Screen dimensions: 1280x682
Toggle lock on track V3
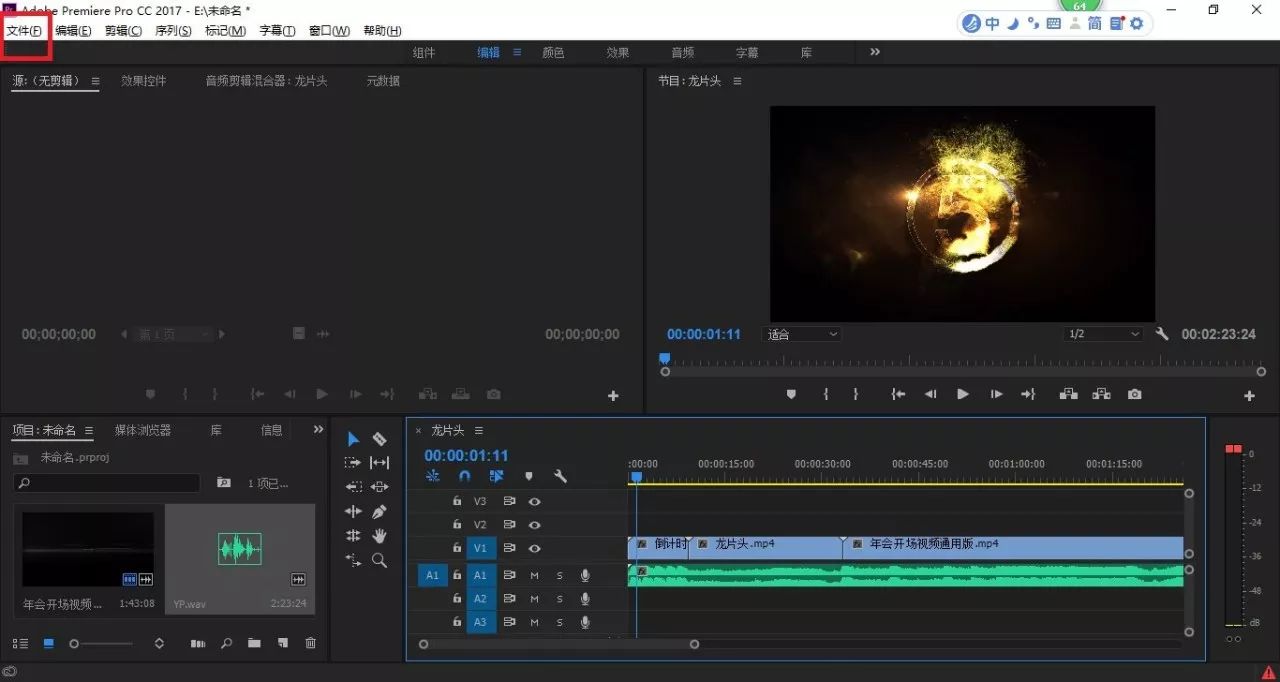click(457, 501)
